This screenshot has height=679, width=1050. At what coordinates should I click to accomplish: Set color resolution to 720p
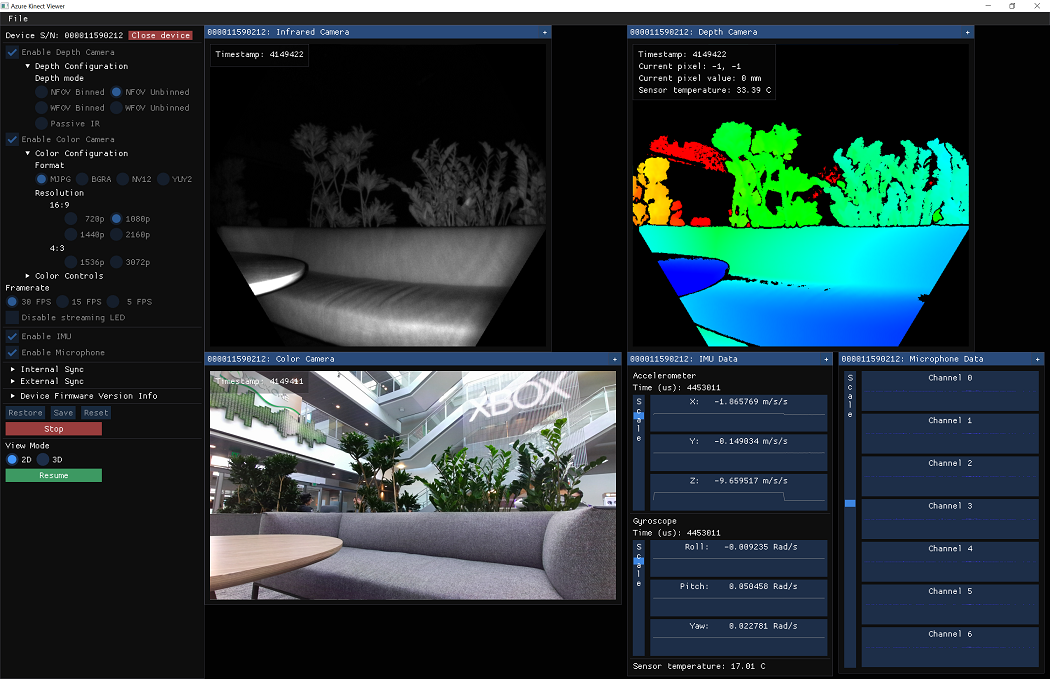tap(71, 219)
